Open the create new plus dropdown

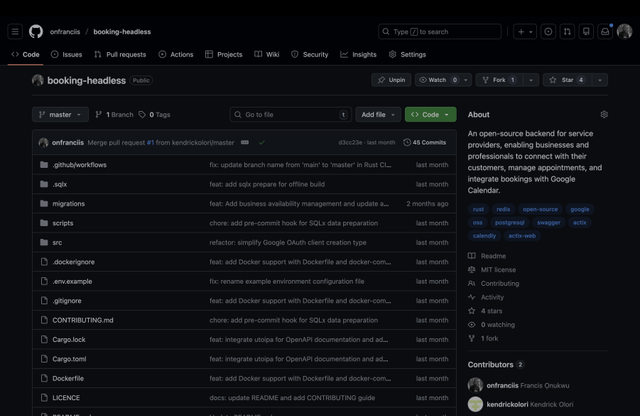(x=525, y=32)
